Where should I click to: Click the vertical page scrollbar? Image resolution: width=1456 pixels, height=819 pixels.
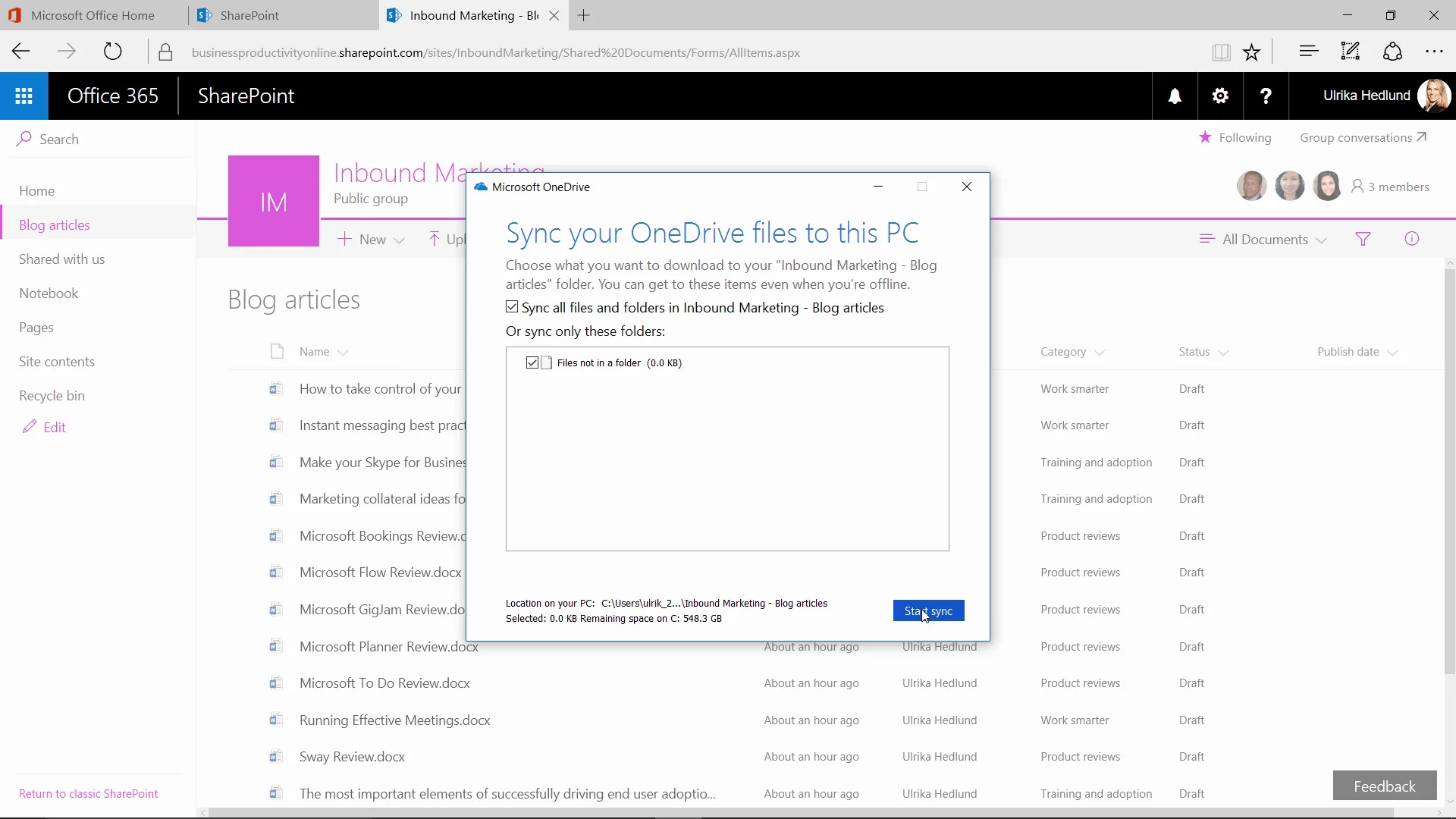click(x=1449, y=470)
